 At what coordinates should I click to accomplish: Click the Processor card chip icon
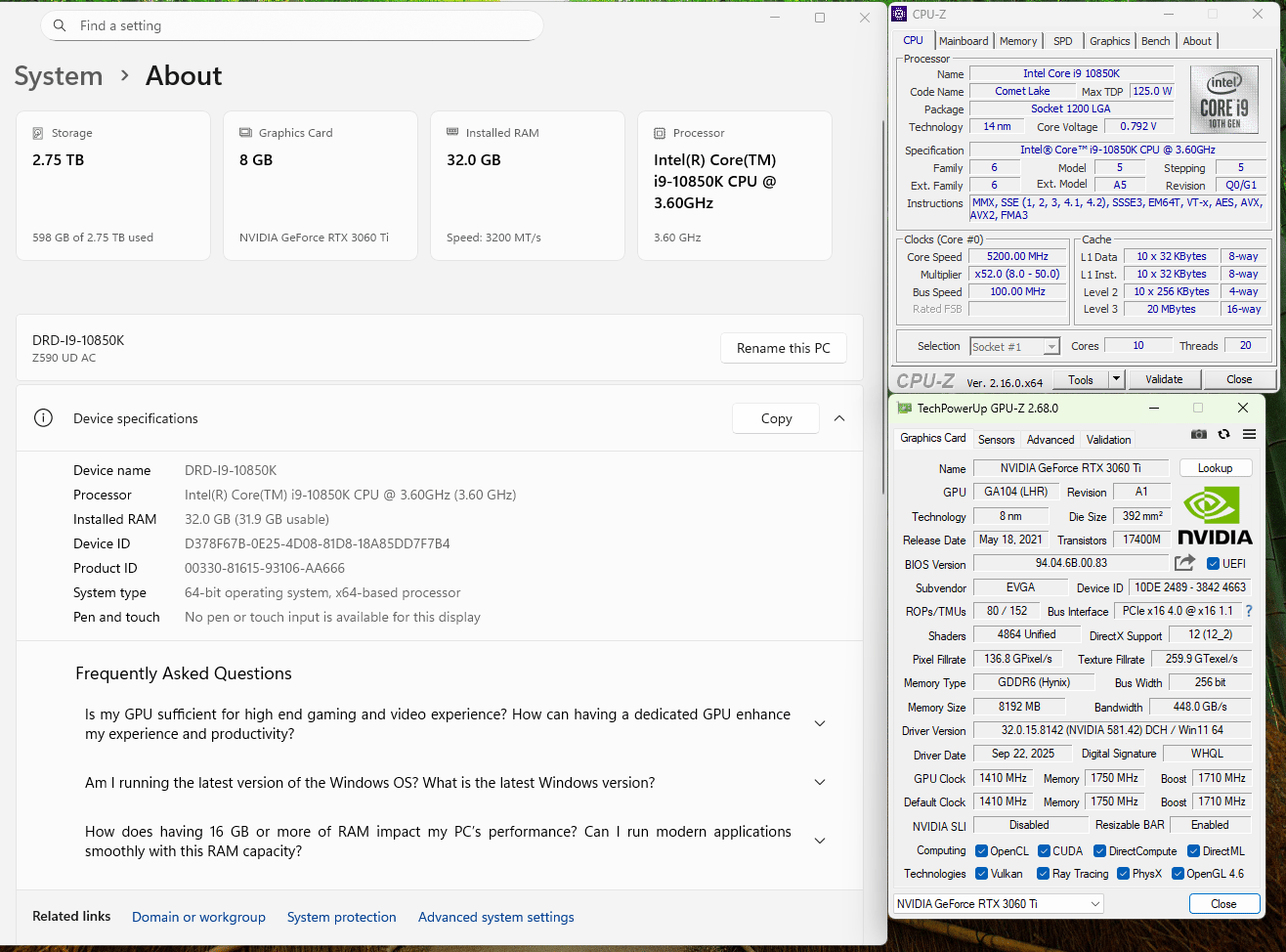660,133
